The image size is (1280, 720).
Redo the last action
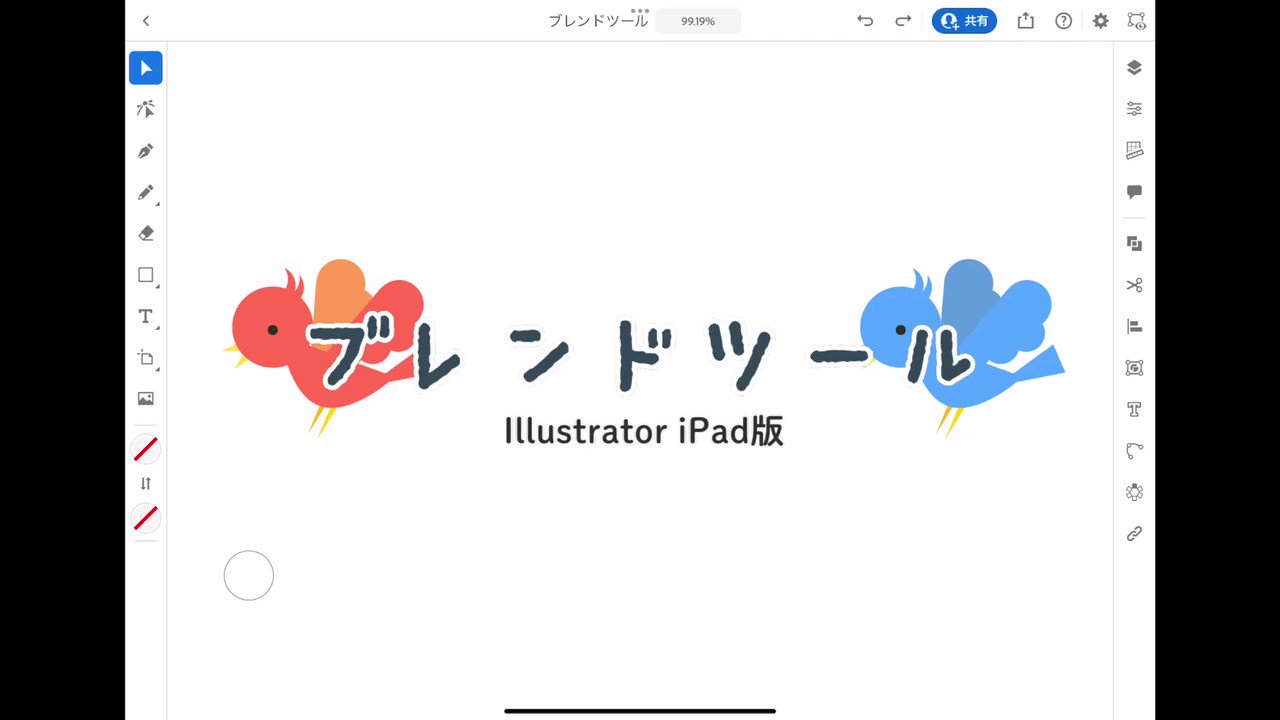point(903,21)
